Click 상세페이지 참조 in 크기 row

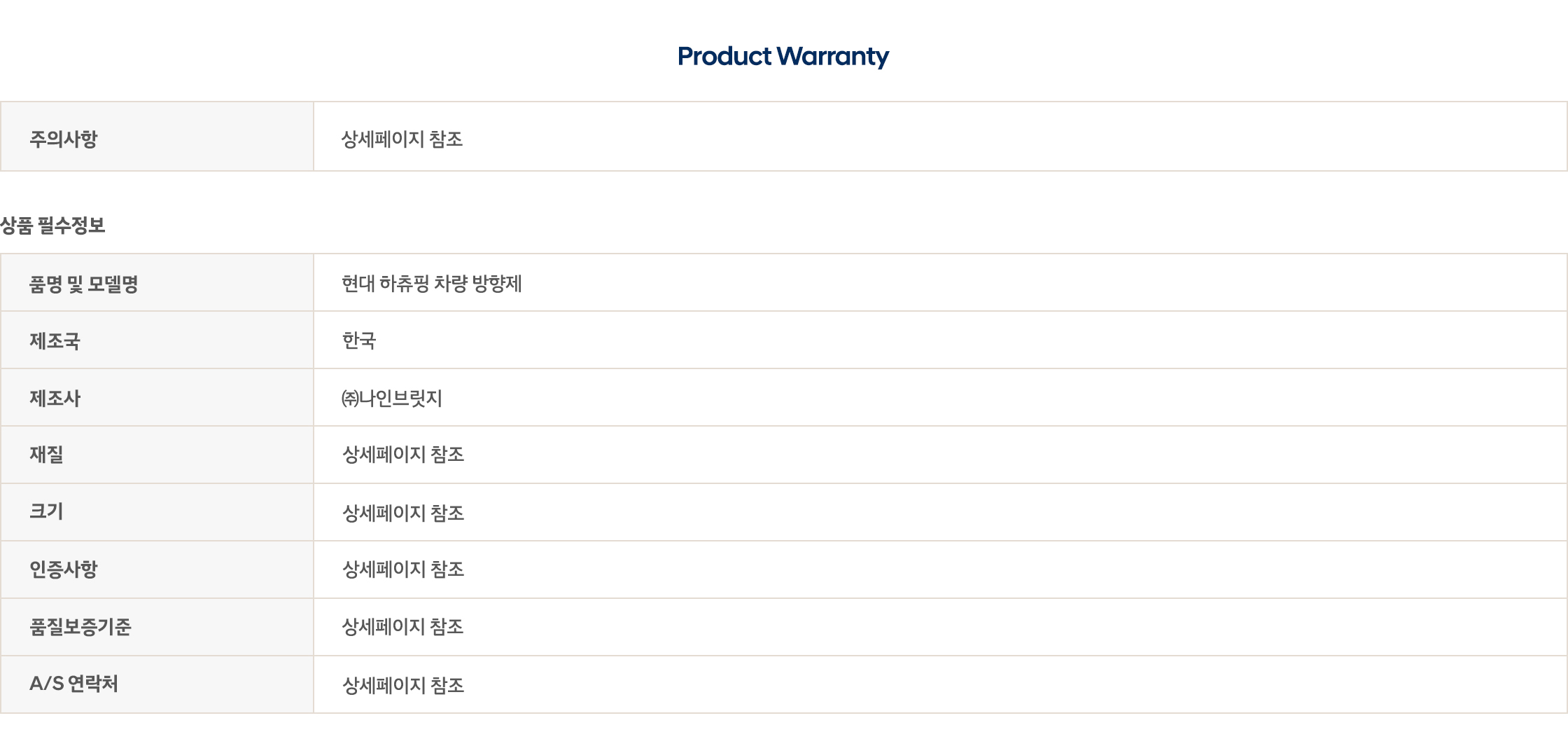pyautogui.click(x=403, y=513)
